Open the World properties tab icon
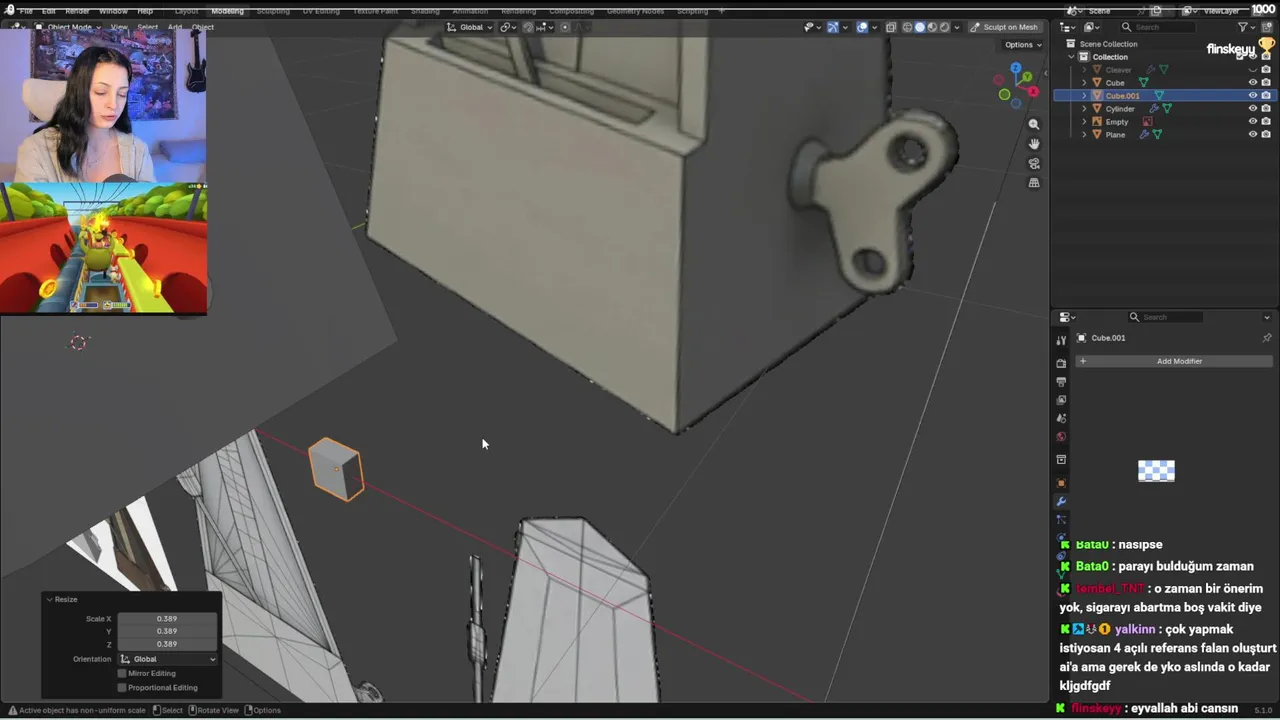 coord(1061,437)
